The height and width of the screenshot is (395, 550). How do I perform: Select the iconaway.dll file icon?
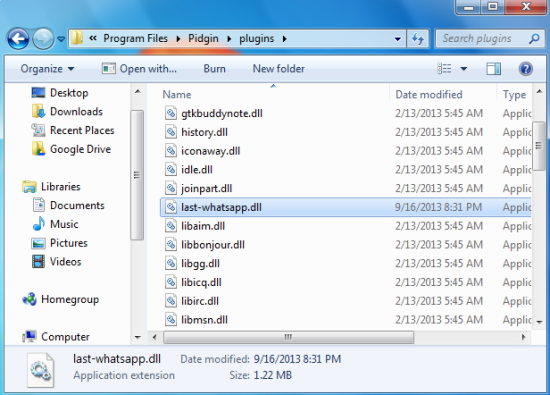[171, 151]
